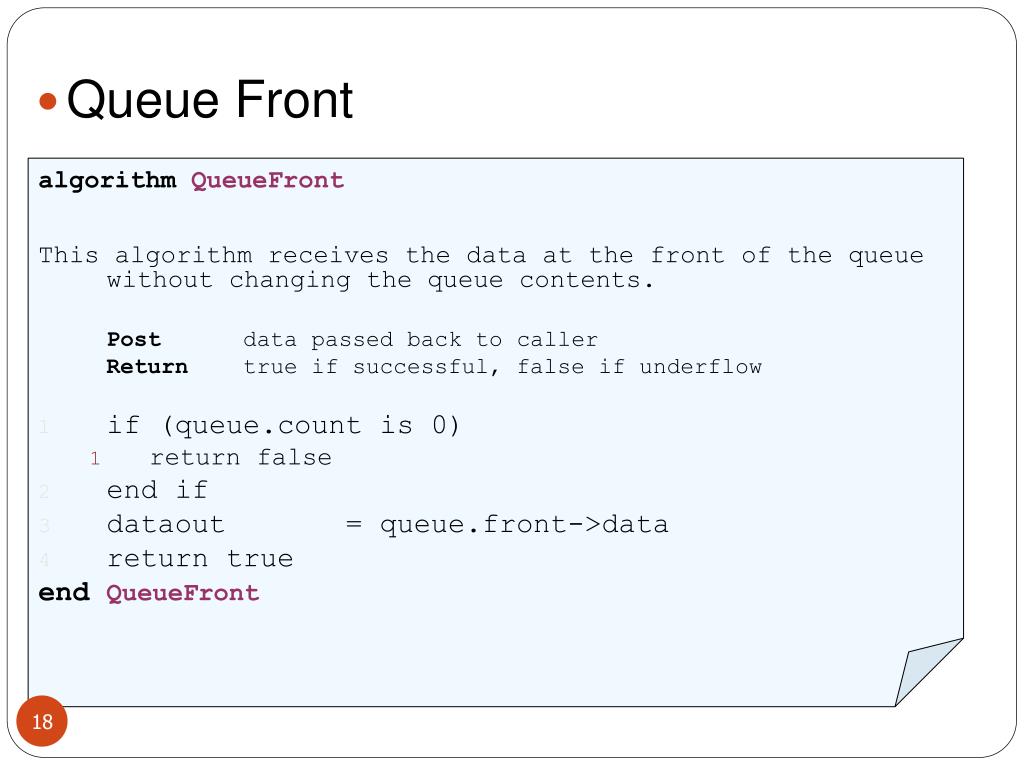This screenshot has width=1024, height=768.
Task: Click the bold Return label
Action: (147, 366)
